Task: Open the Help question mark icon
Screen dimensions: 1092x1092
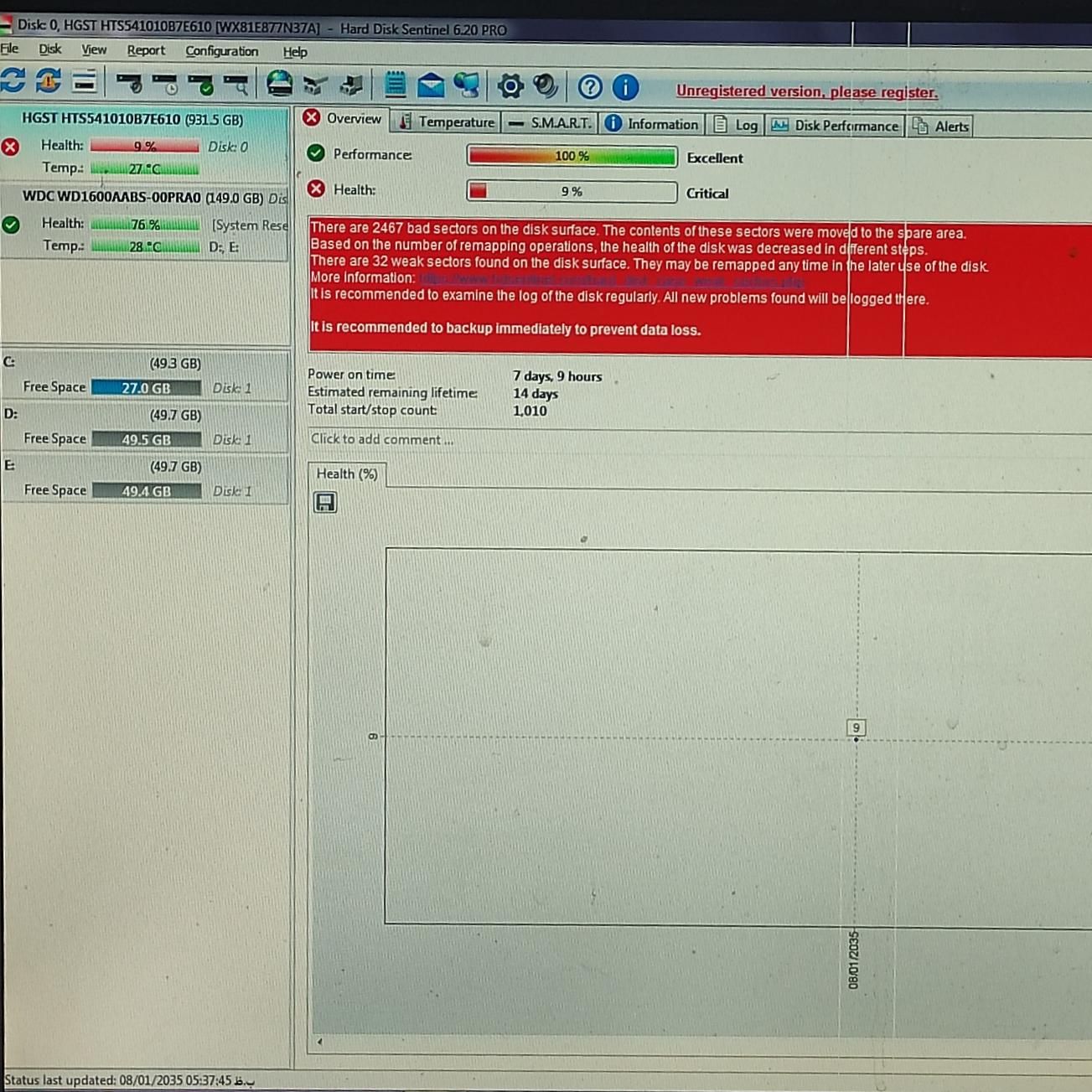Action: [x=590, y=86]
